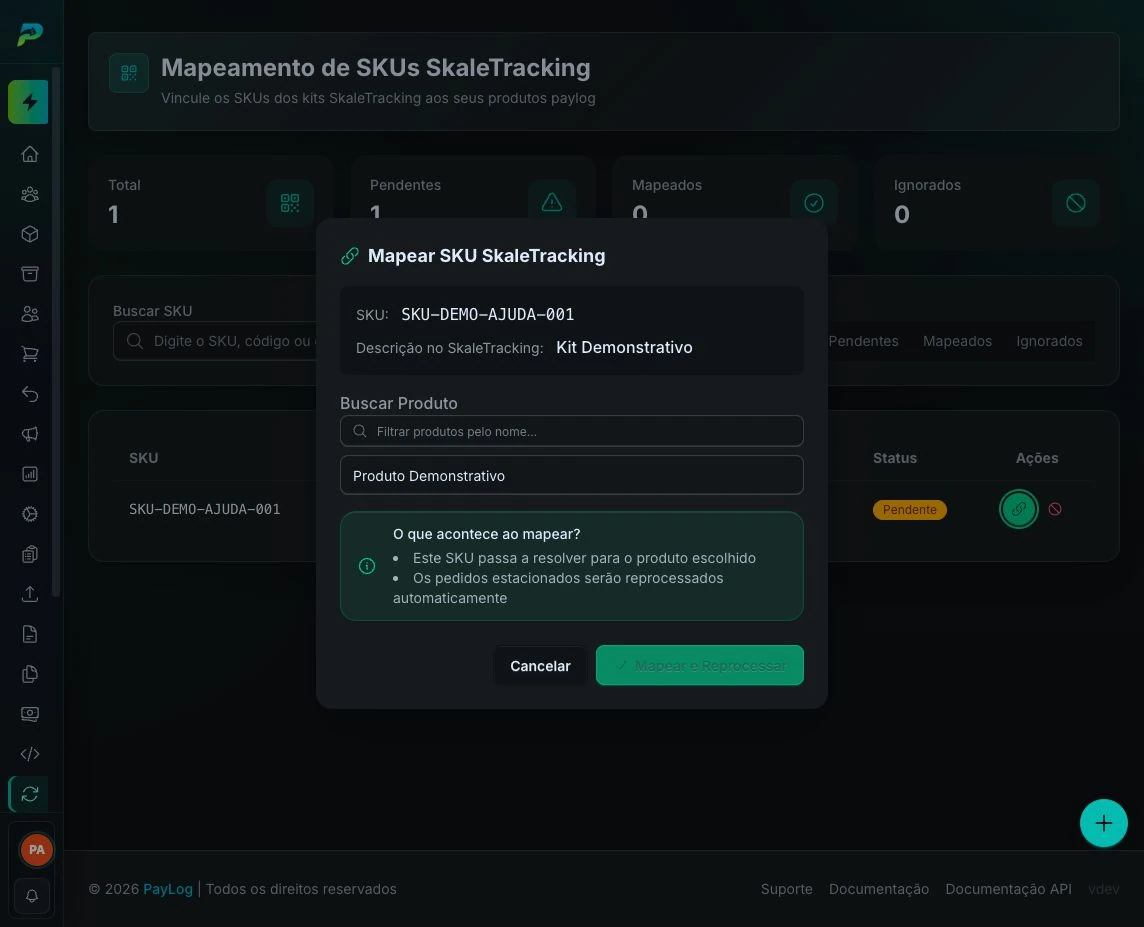
Task: Open the upload arrow sidebar icon
Action: (30, 594)
